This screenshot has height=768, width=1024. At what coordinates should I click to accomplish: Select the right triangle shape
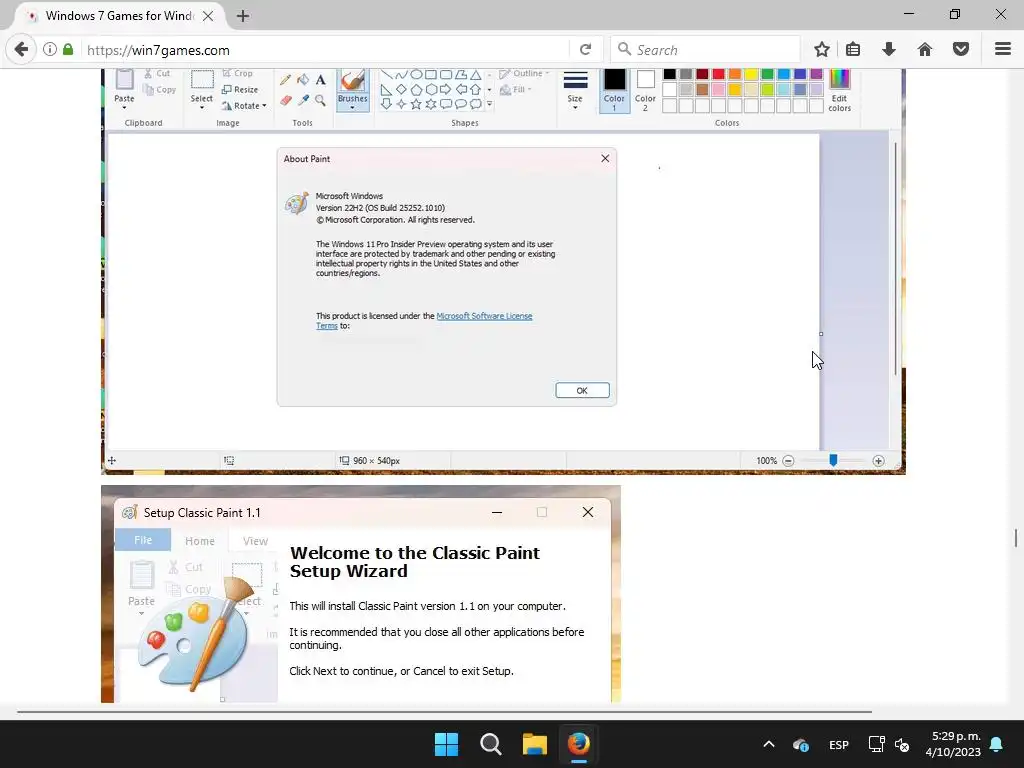tap(386, 89)
